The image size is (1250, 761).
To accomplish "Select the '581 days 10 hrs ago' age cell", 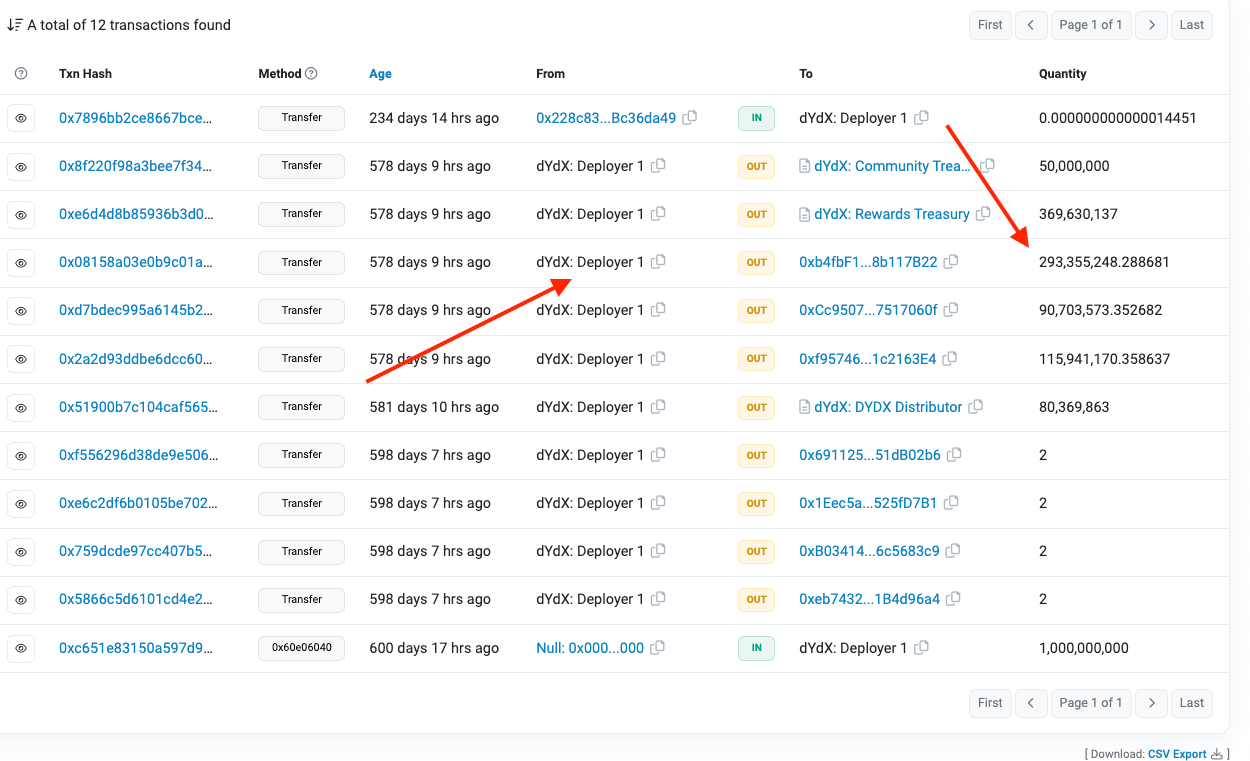I will click(x=434, y=407).
